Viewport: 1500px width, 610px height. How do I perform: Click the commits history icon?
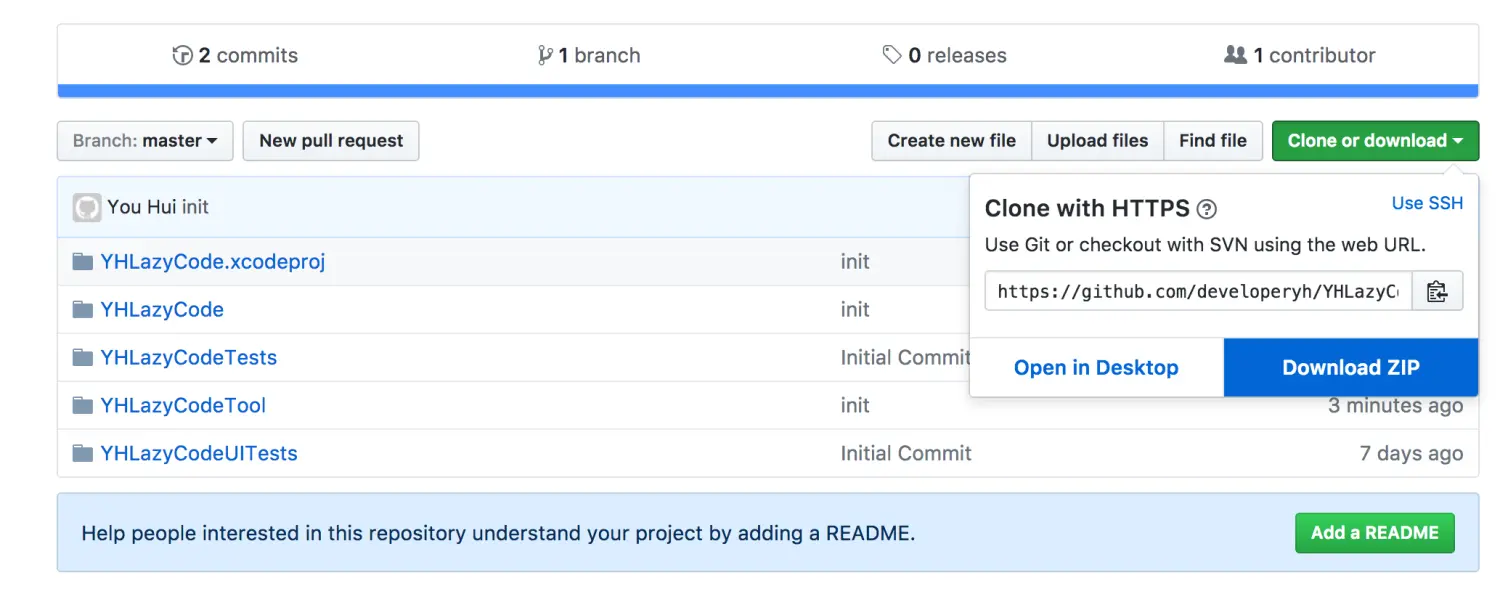(182, 56)
